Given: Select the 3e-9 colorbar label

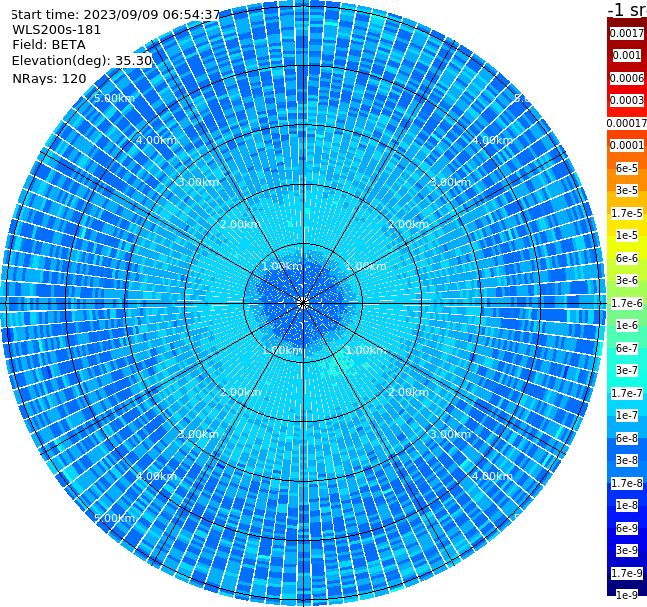Looking at the screenshot, I should (x=627, y=550).
